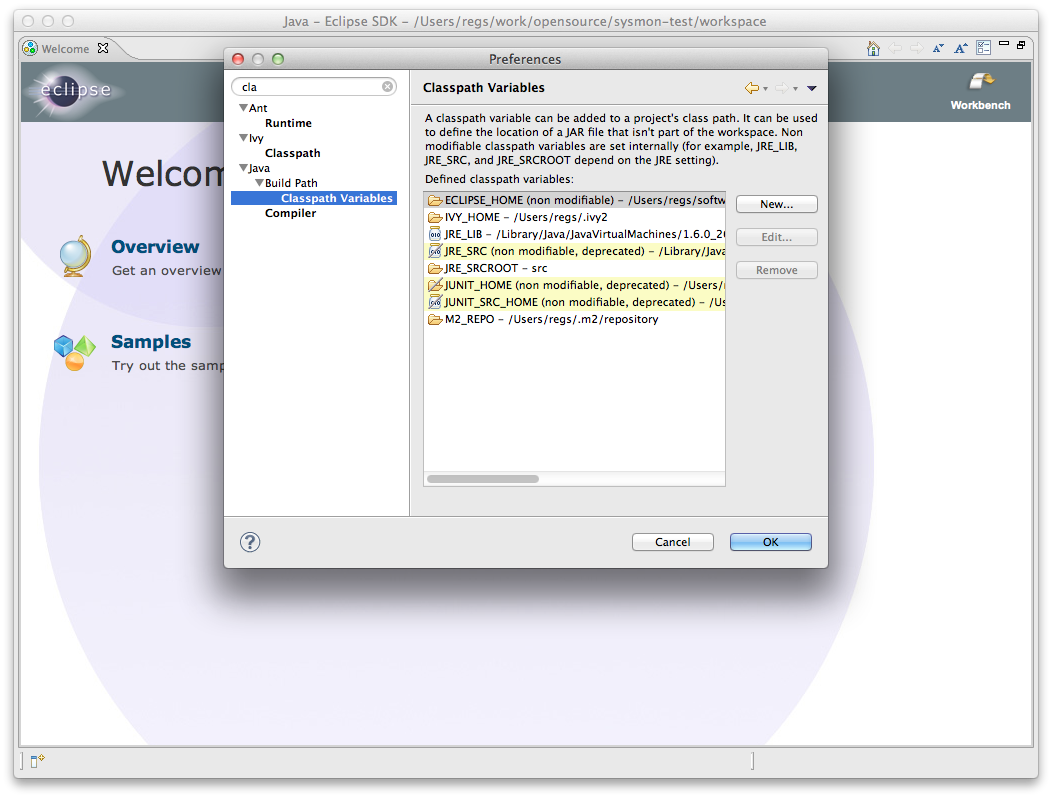Screen dimensions: 1052x798
Task: Click the Cancel button
Action: pos(672,542)
